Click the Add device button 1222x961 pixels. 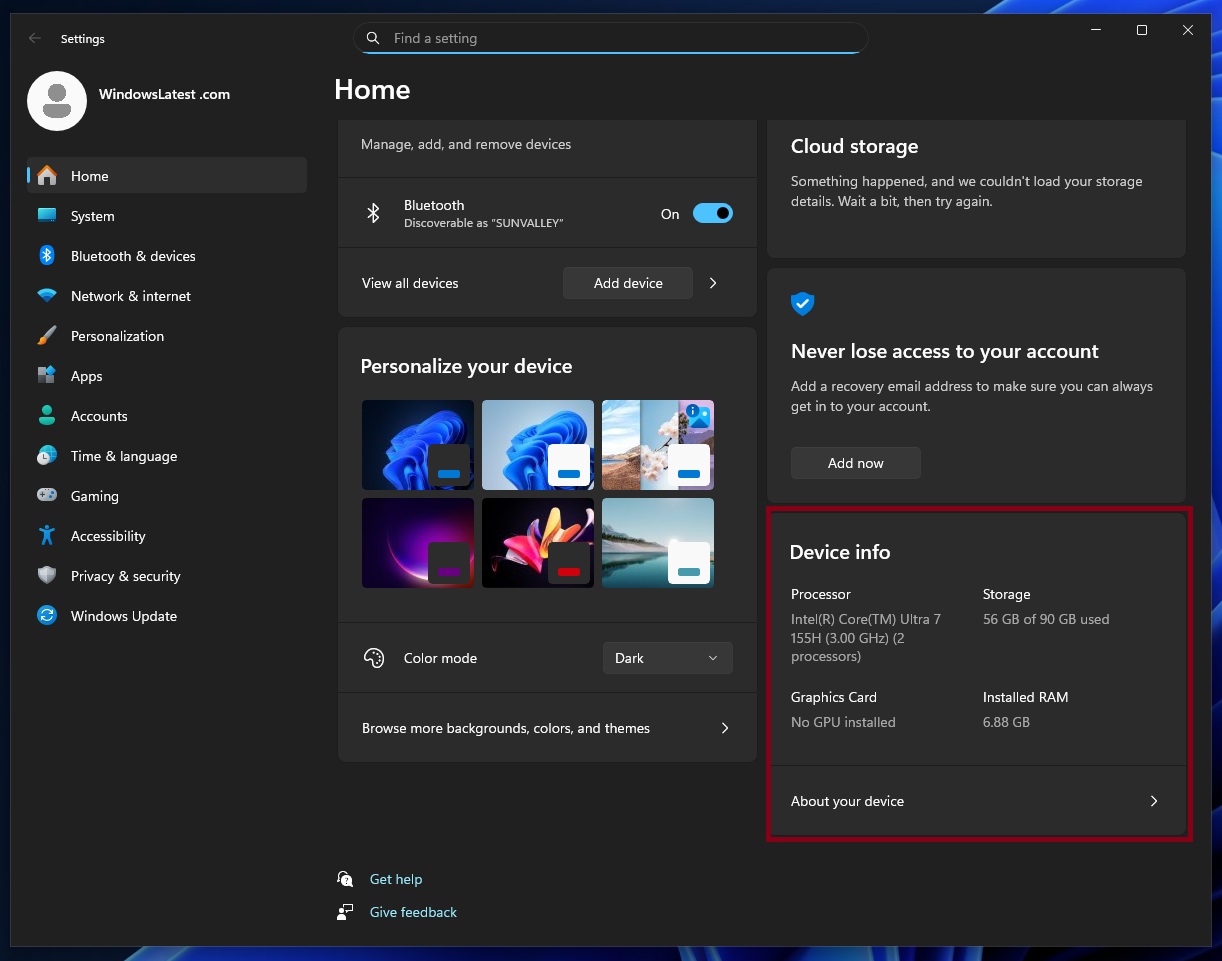pos(627,283)
